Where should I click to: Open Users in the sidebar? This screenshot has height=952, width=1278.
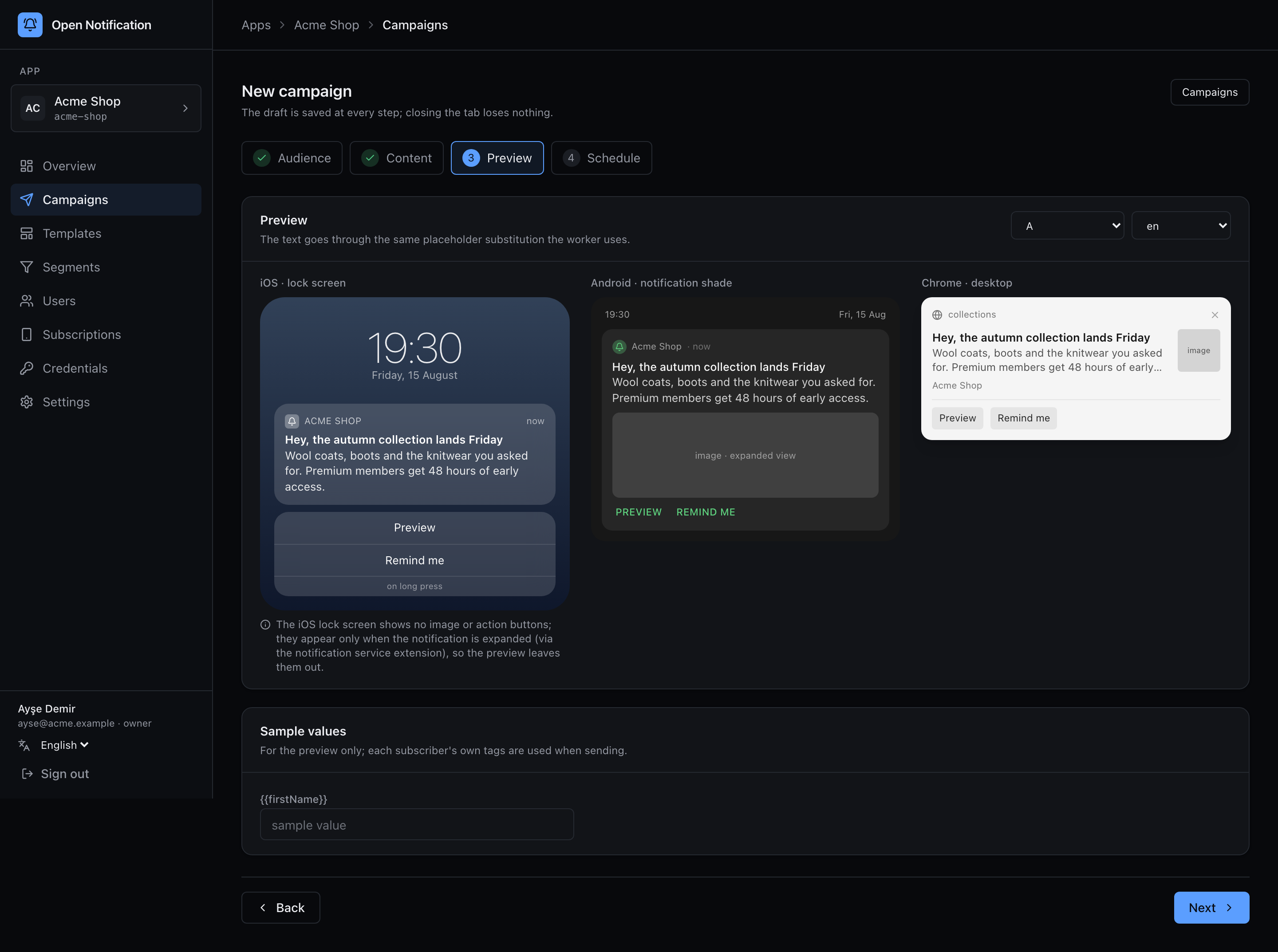[106, 301]
